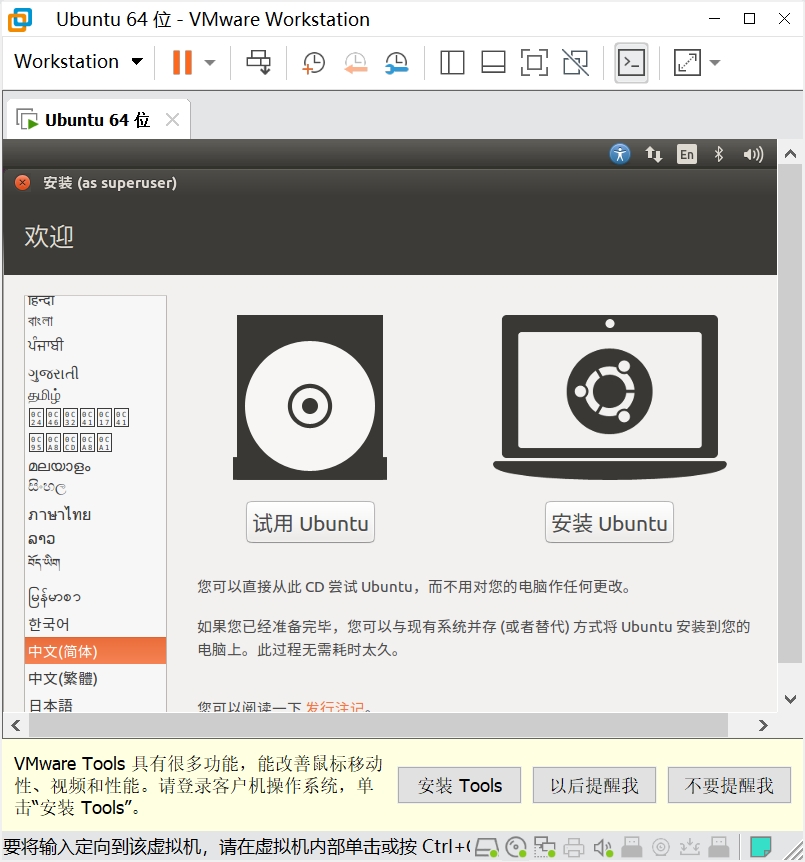Screen dimensions: 805x862
Task: Click the webcam device status icon
Action: pyautogui.click(x=661, y=847)
